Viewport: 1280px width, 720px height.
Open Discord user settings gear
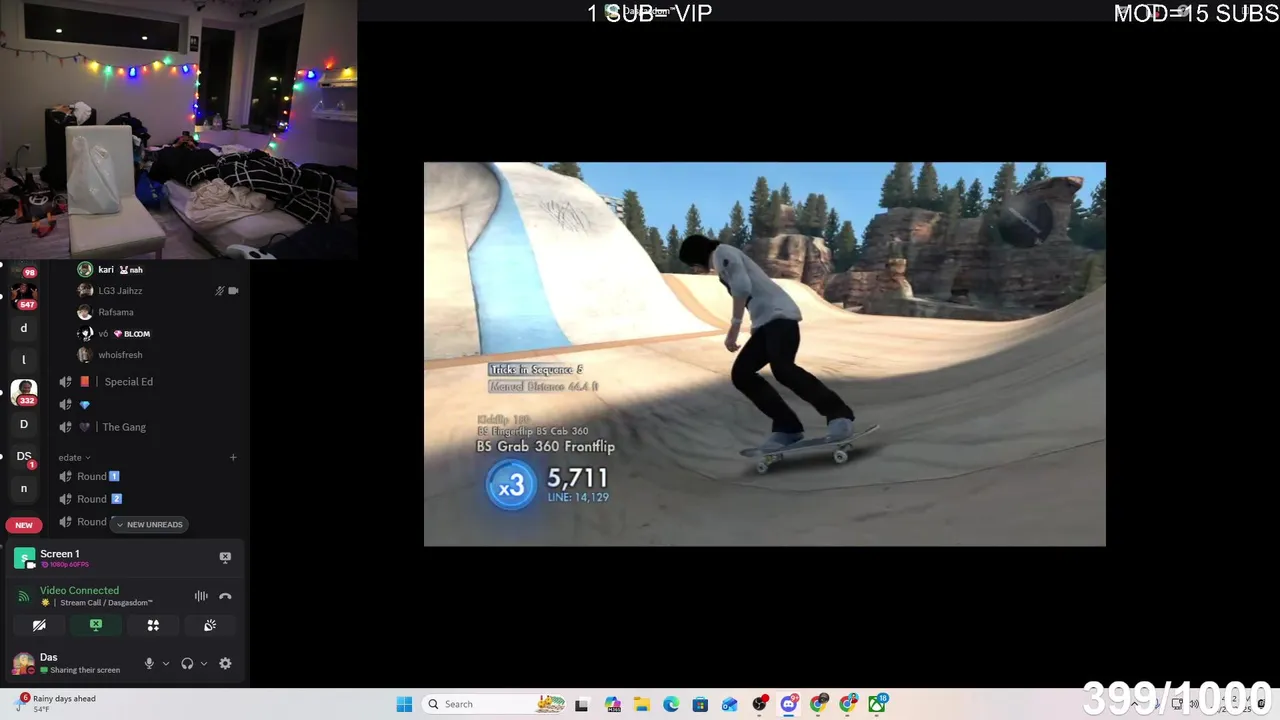click(225, 663)
